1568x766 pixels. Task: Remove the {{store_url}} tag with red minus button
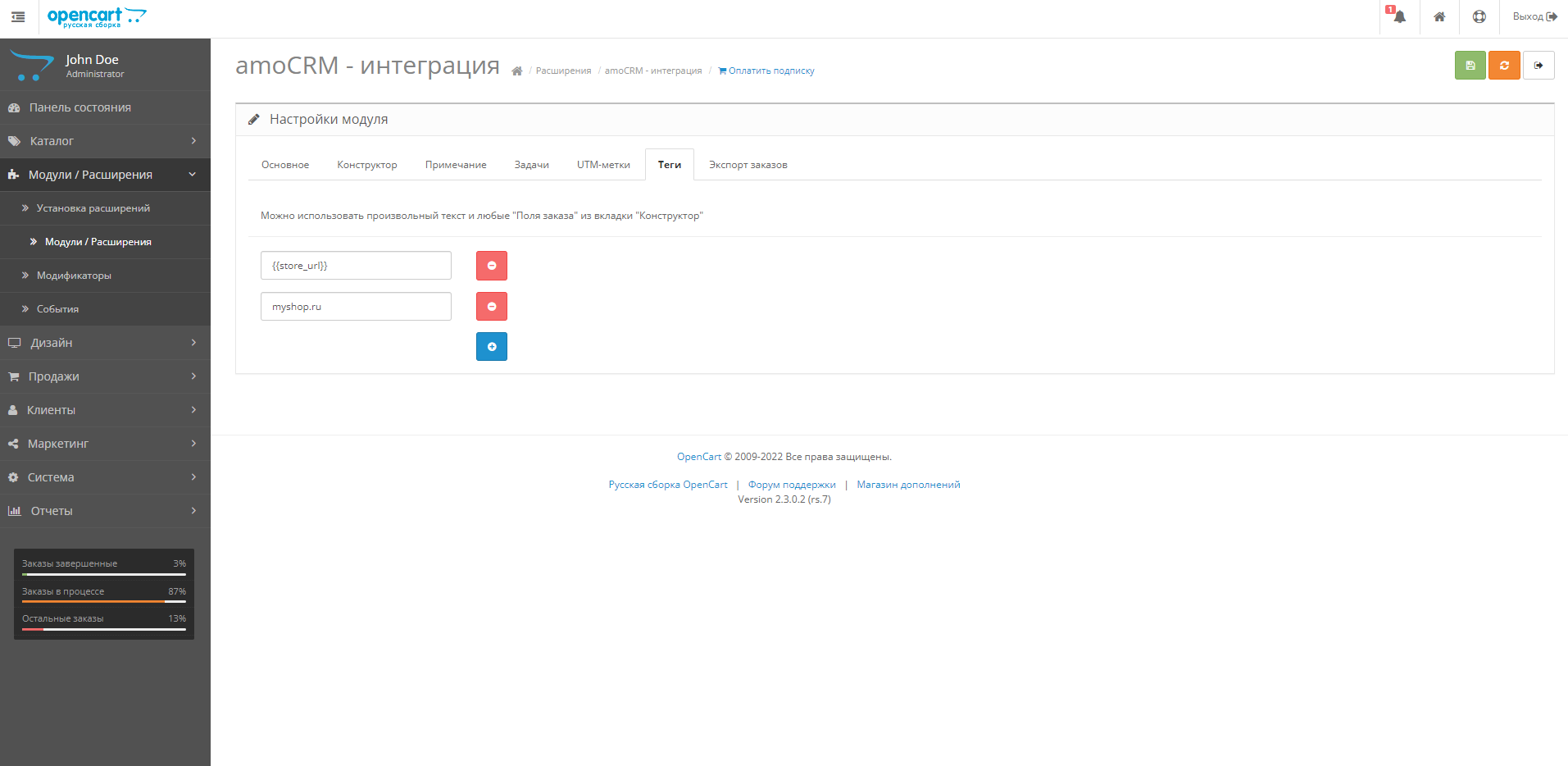pyautogui.click(x=491, y=265)
